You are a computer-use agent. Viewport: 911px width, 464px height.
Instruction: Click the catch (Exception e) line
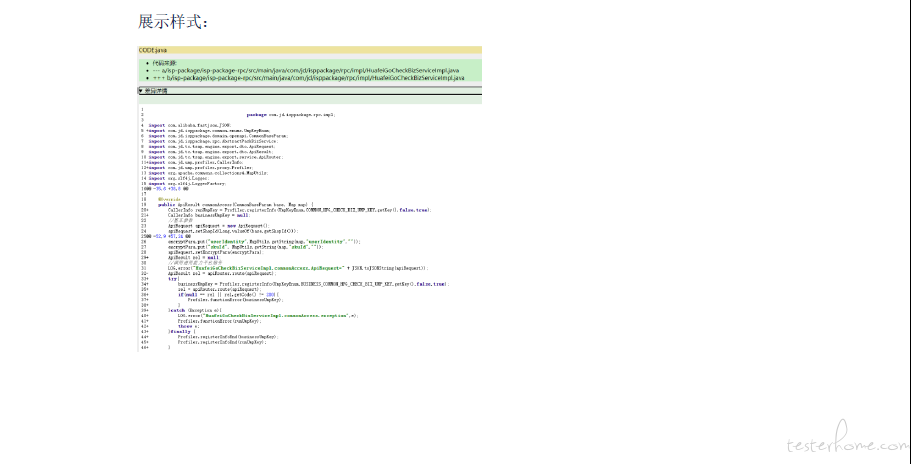pos(197,310)
